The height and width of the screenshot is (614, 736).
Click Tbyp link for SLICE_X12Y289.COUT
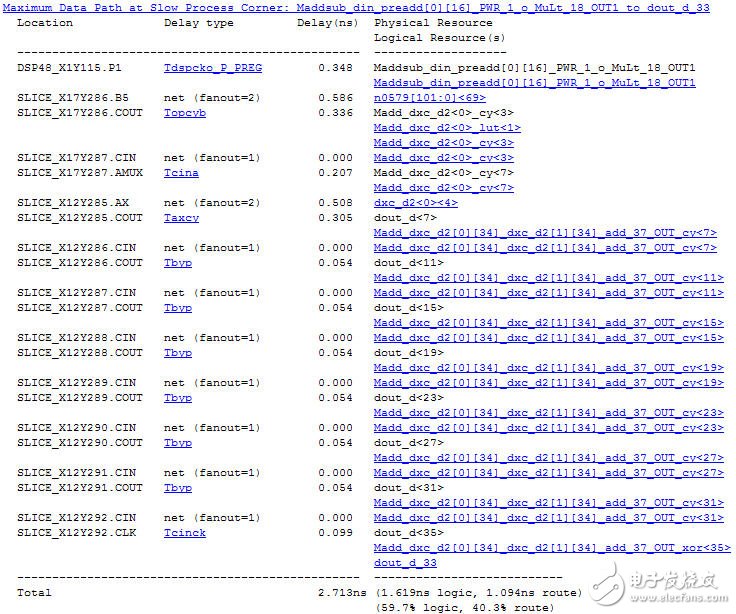tap(178, 398)
